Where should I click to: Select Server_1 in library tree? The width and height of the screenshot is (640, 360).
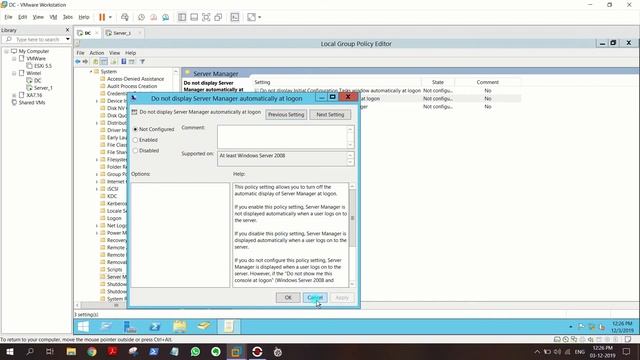click(43, 88)
